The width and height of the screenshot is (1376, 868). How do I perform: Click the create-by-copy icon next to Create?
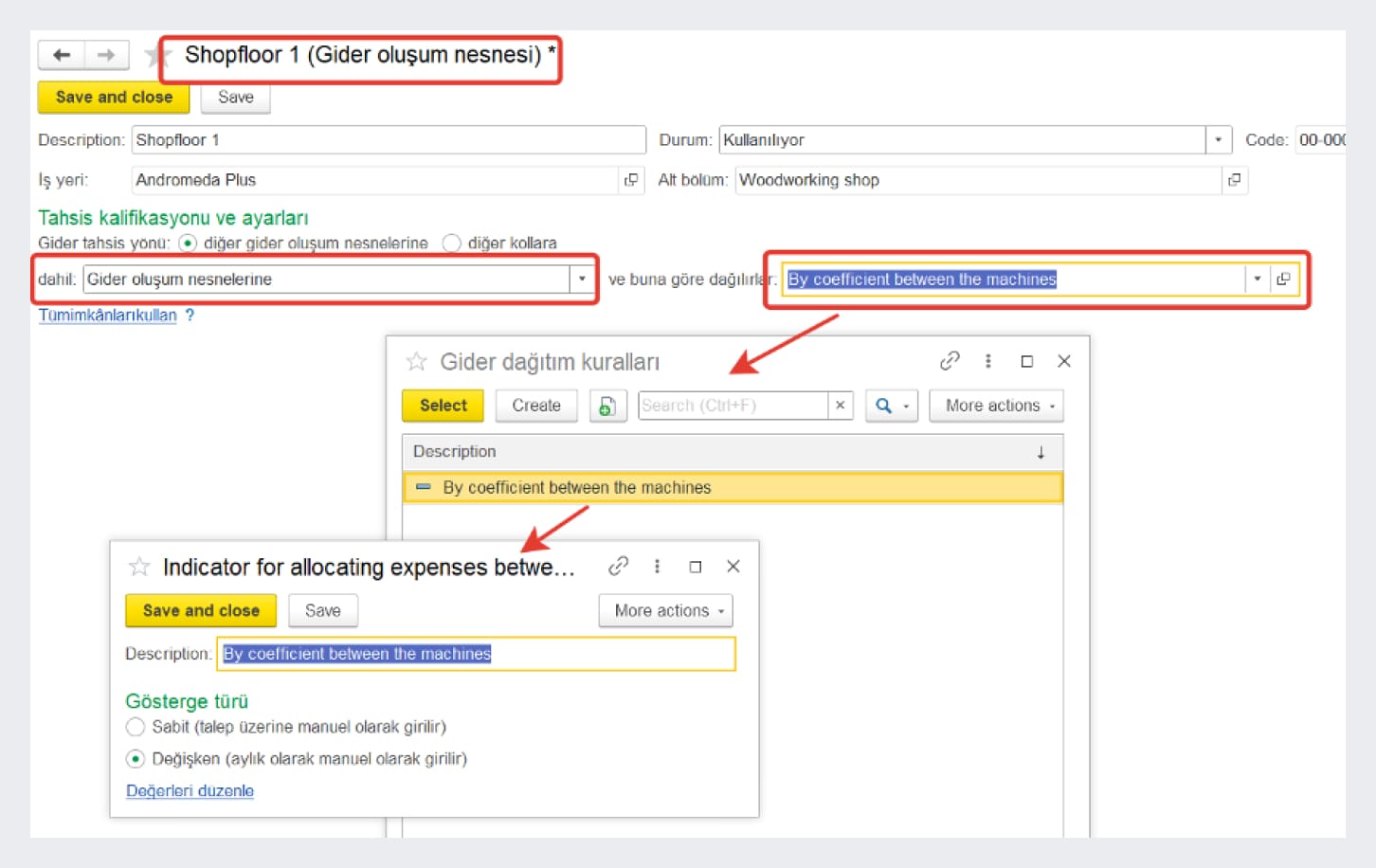pyautogui.click(x=607, y=406)
